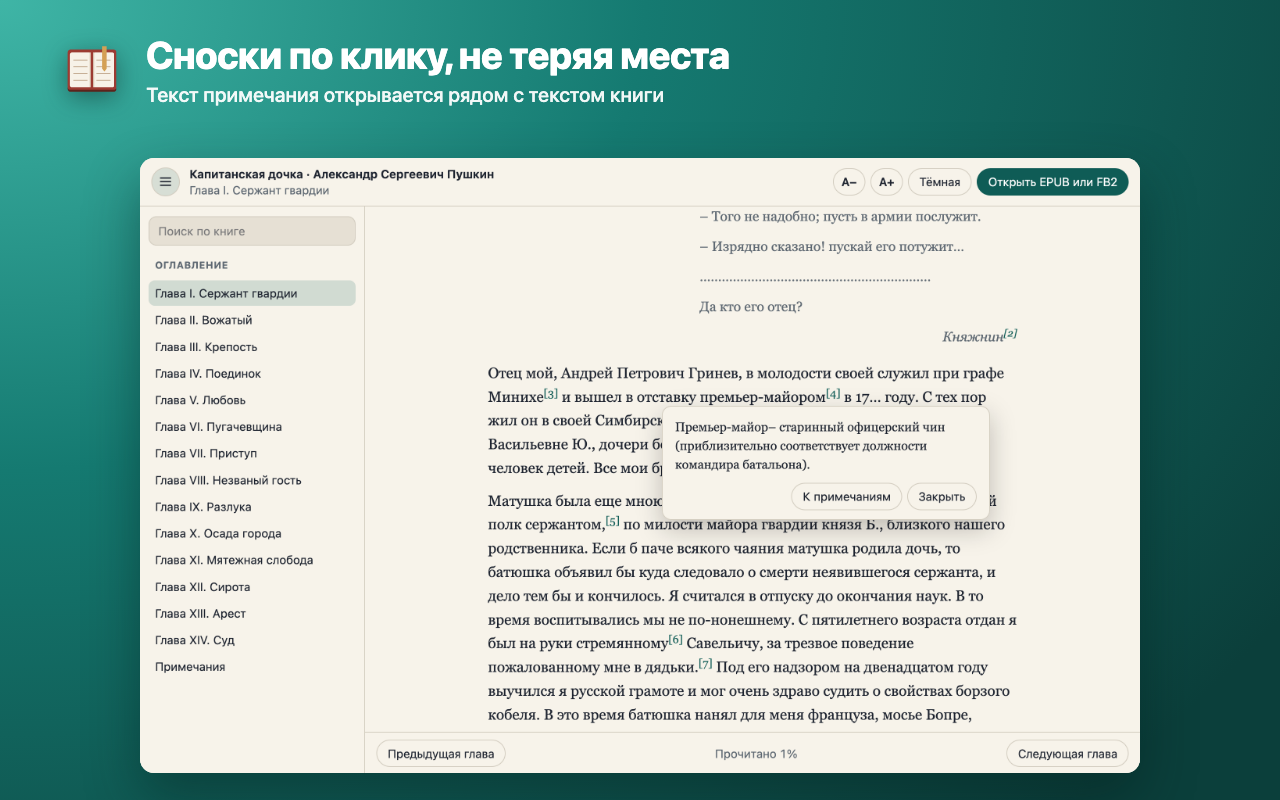The height and width of the screenshot is (800, 1280).
Task: Switch to the Тёмная theme
Action: [x=939, y=182]
